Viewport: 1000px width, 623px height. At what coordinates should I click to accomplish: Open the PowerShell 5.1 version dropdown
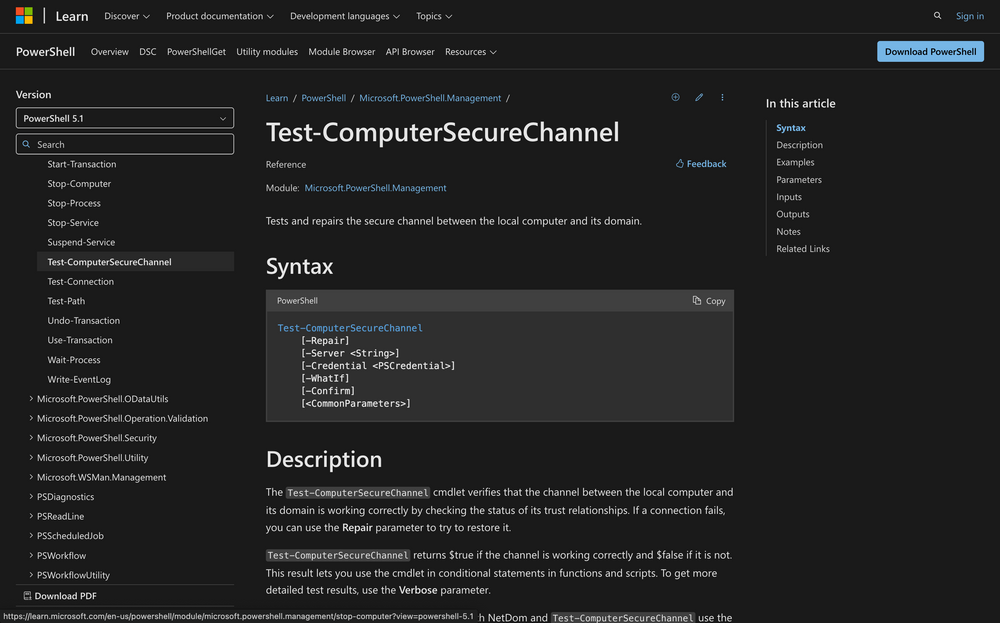124,117
